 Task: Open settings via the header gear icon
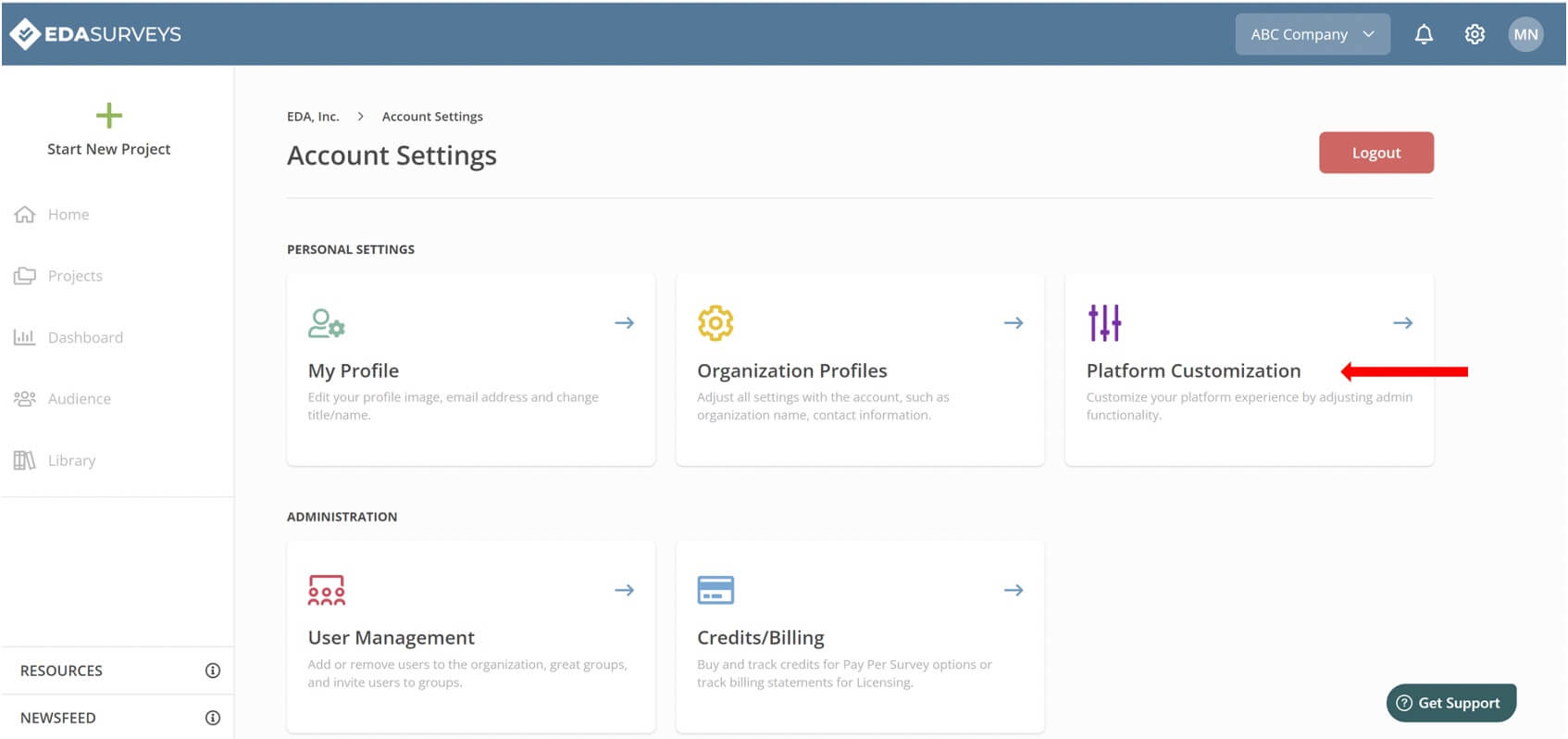(x=1475, y=34)
